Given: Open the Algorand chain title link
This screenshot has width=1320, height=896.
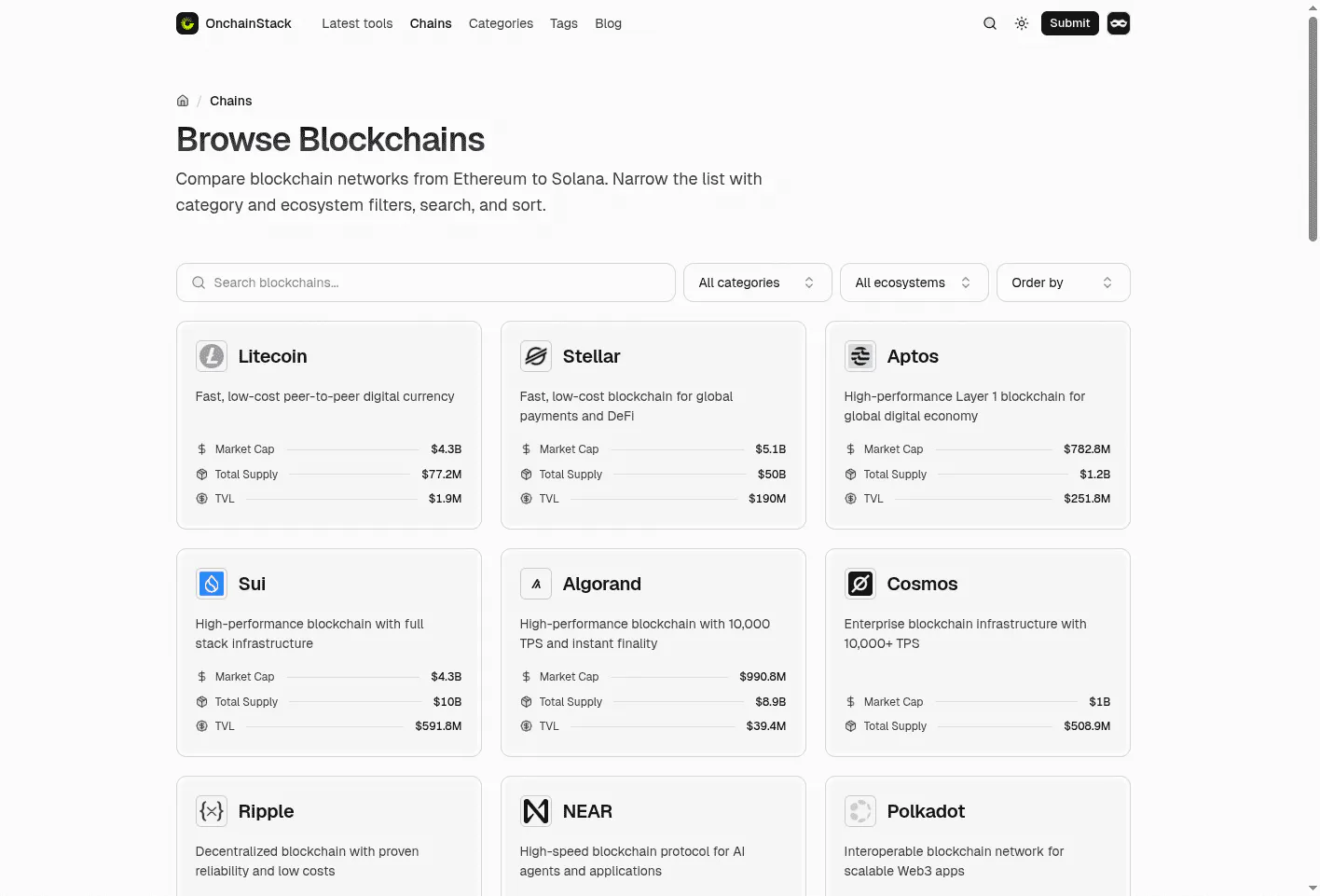Looking at the screenshot, I should (x=601, y=584).
